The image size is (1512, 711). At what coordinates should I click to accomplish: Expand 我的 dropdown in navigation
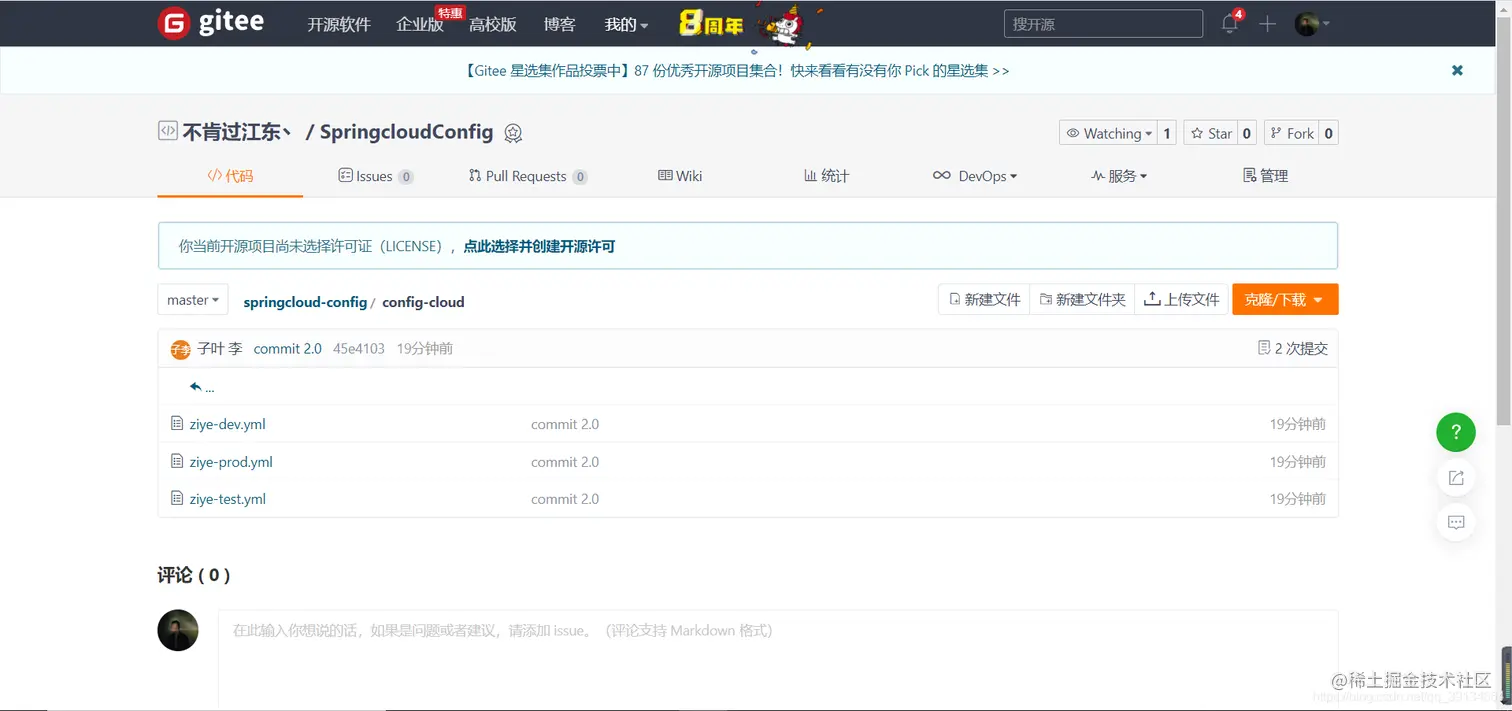(x=626, y=25)
